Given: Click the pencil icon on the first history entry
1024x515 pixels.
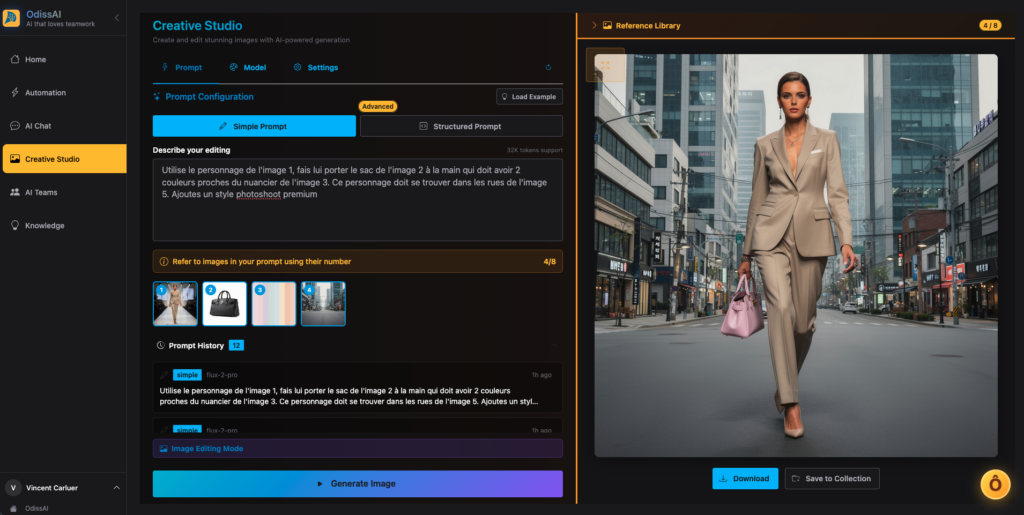Looking at the screenshot, I should (x=164, y=375).
